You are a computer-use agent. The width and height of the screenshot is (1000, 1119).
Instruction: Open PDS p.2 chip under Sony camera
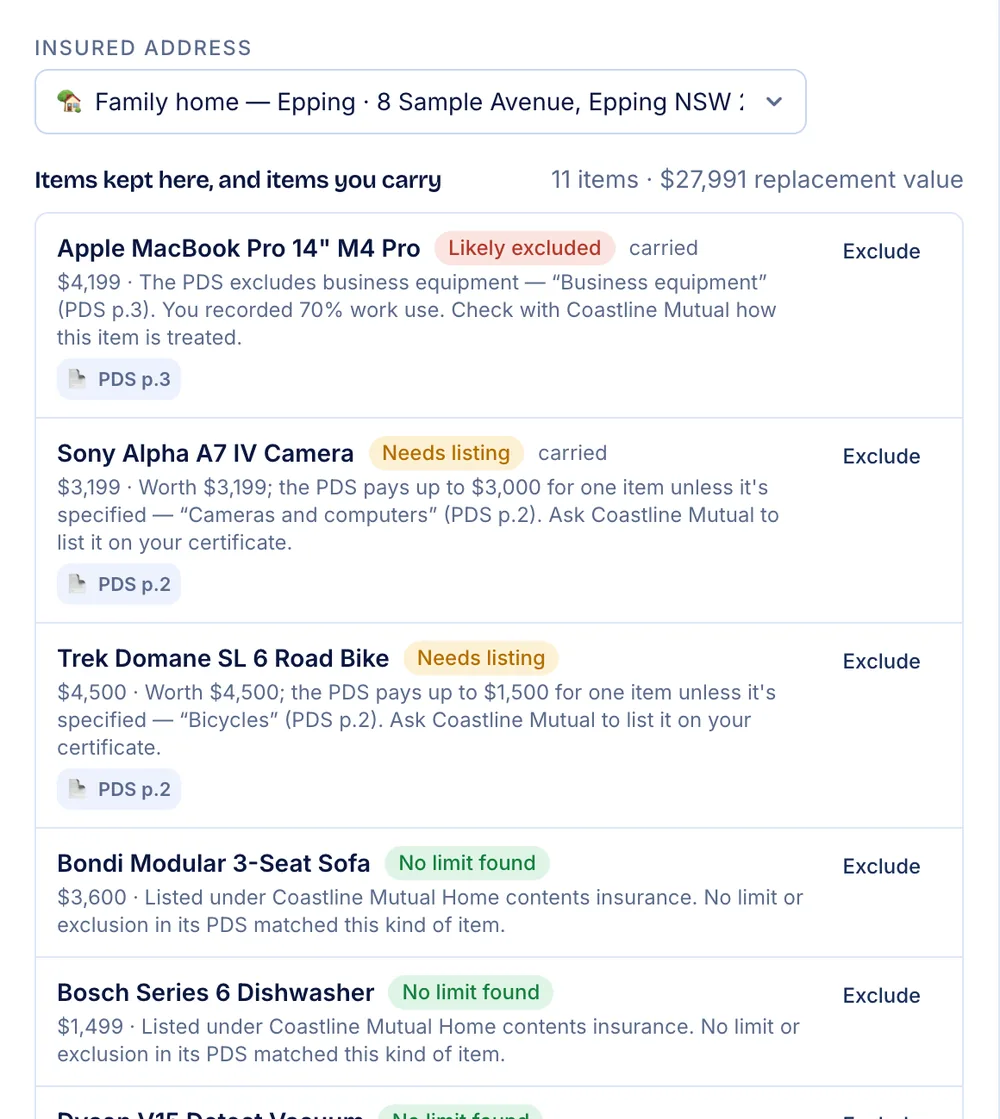point(118,584)
